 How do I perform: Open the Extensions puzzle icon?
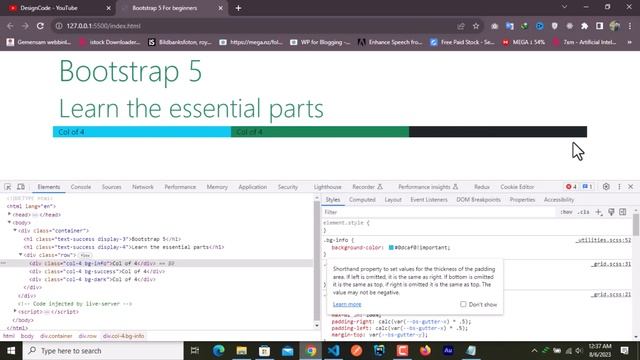584,26
